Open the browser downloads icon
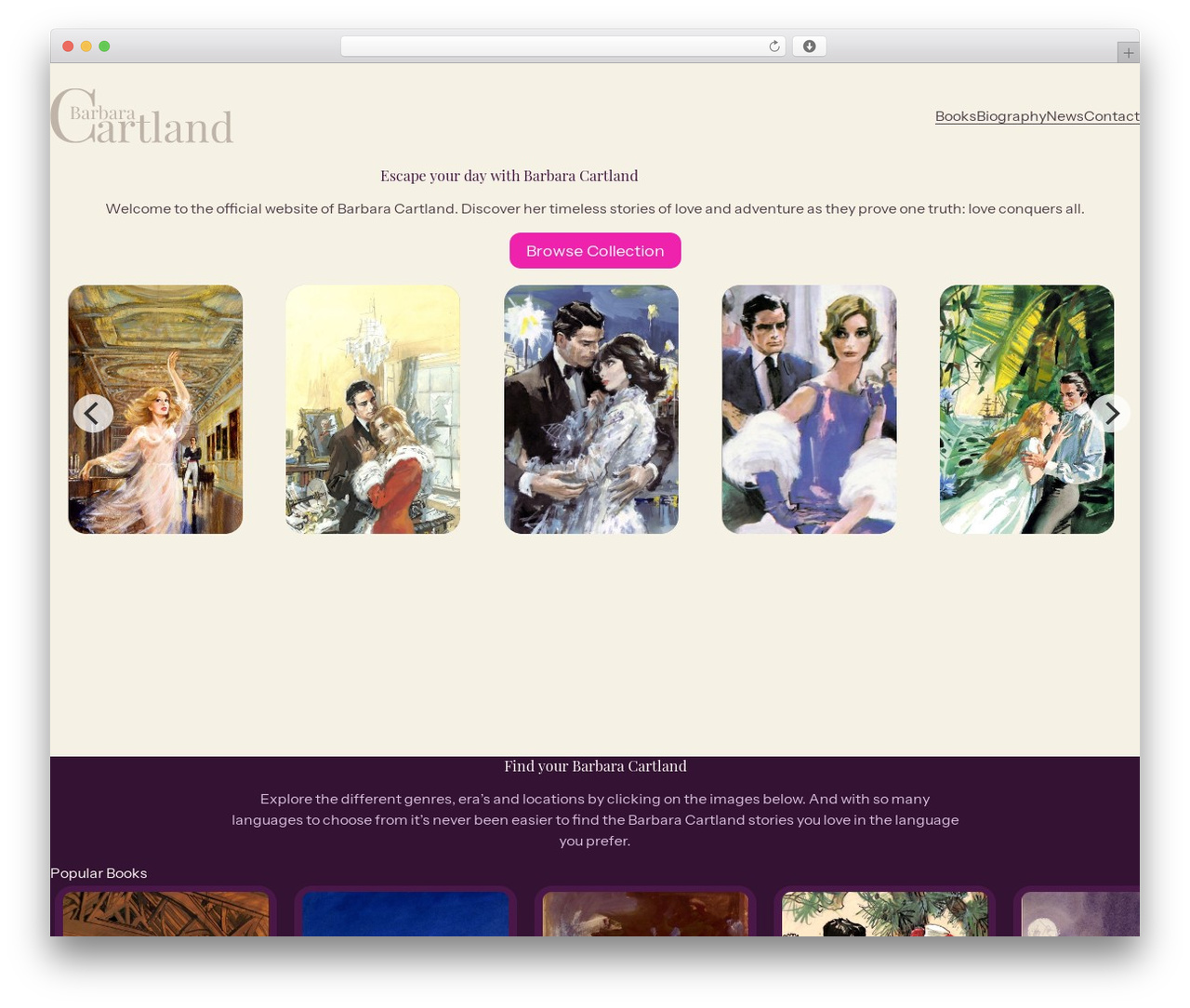The image size is (1190, 1008). pos(809,46)
